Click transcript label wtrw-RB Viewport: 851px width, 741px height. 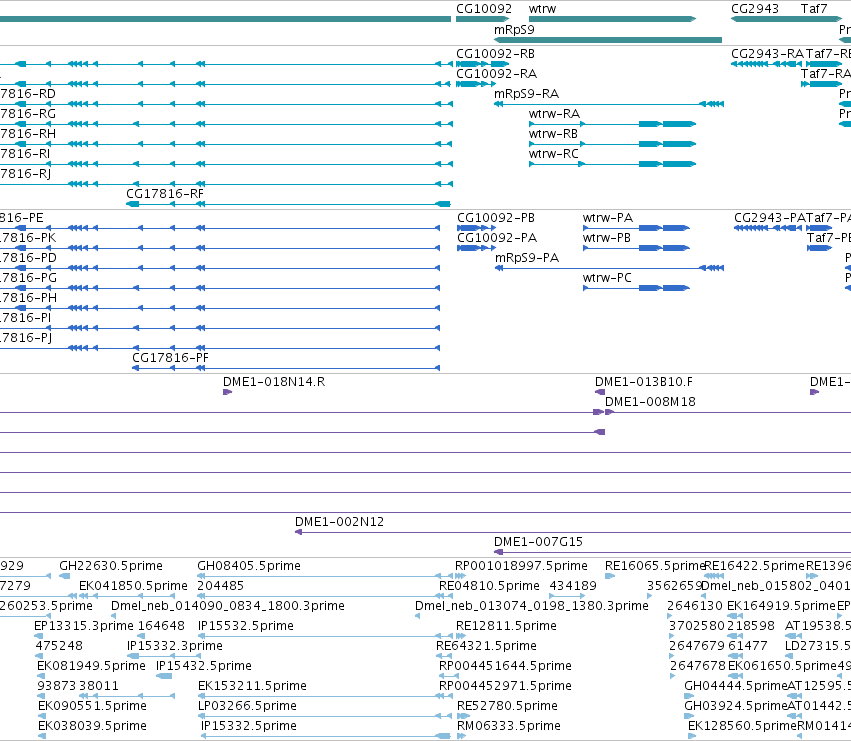(554, 134)
